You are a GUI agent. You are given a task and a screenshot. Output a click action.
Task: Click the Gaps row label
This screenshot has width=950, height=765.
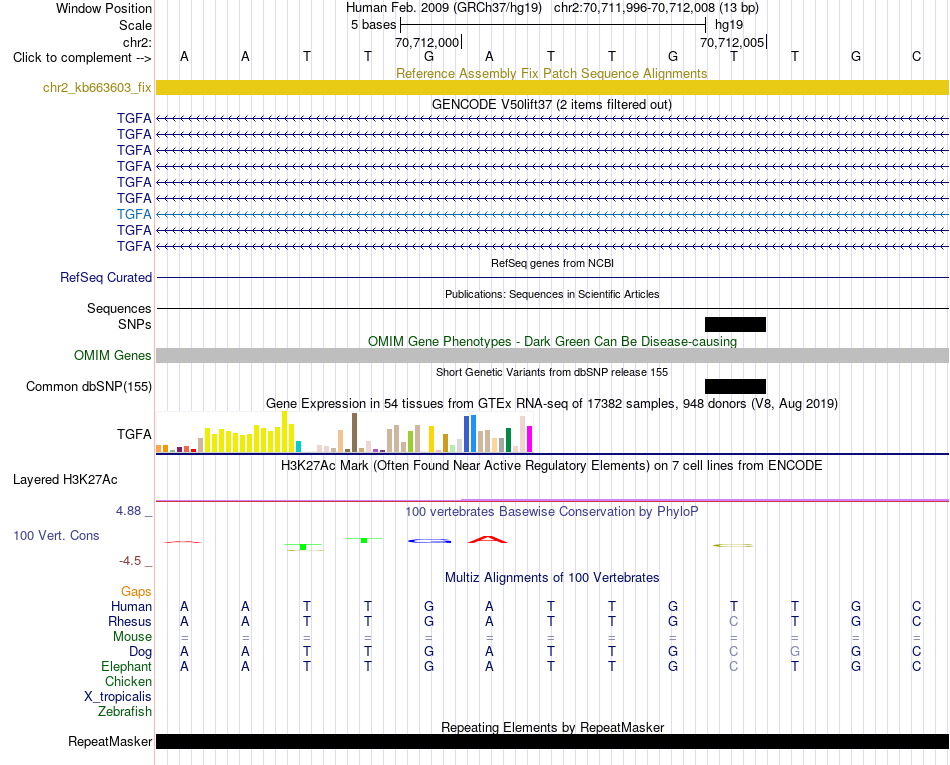(136, 591)
